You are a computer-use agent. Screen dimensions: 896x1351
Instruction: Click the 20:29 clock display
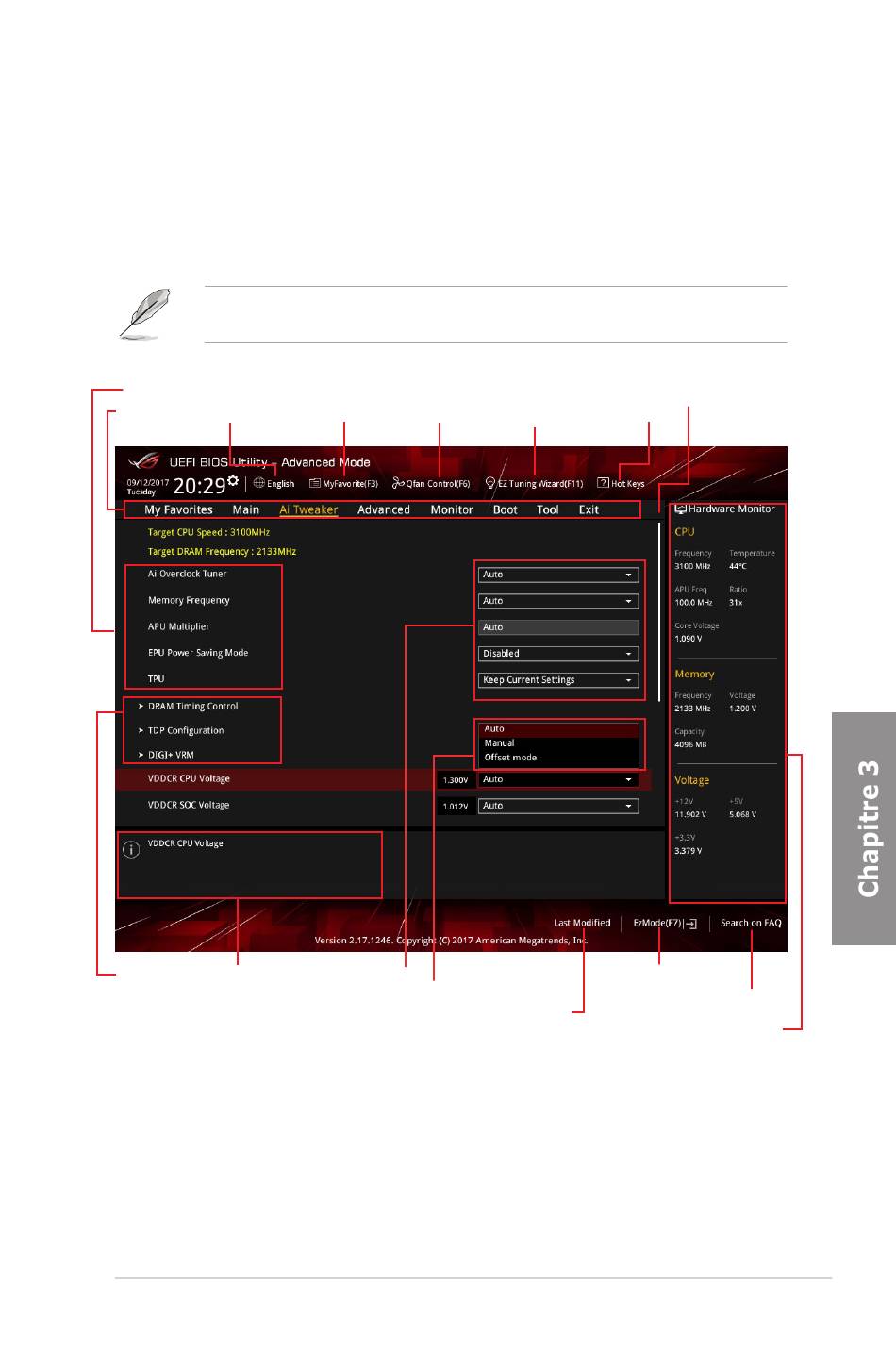point(199,486)
